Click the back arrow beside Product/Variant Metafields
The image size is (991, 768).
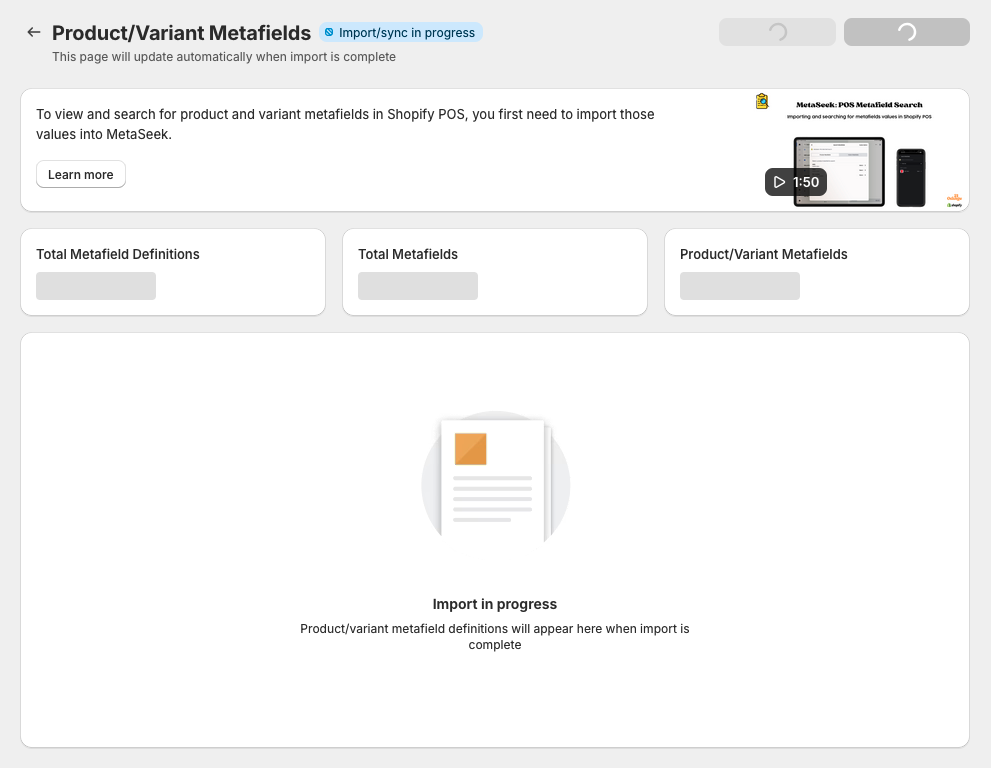point(34,32)
